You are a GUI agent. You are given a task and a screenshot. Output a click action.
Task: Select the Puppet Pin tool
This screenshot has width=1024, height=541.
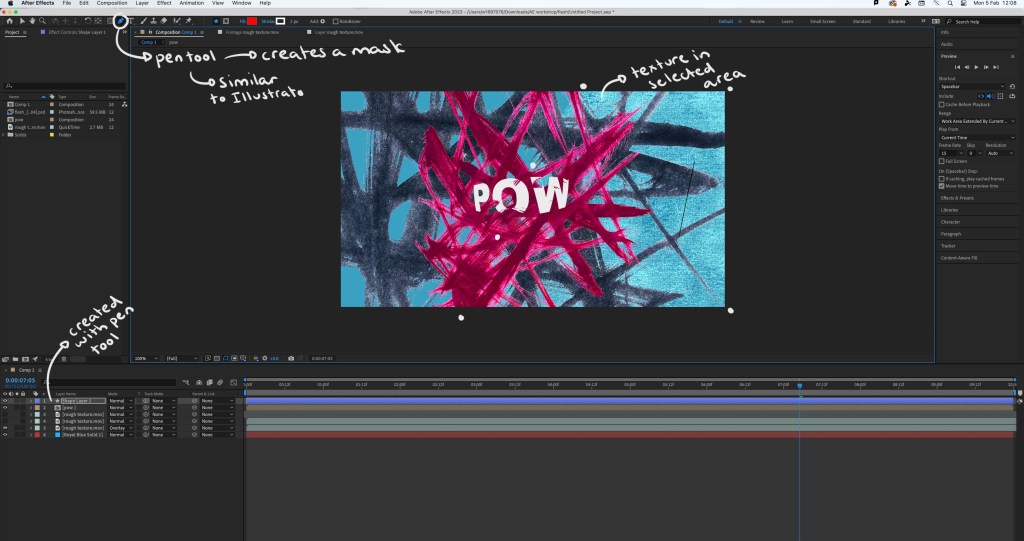pos(188,20)
